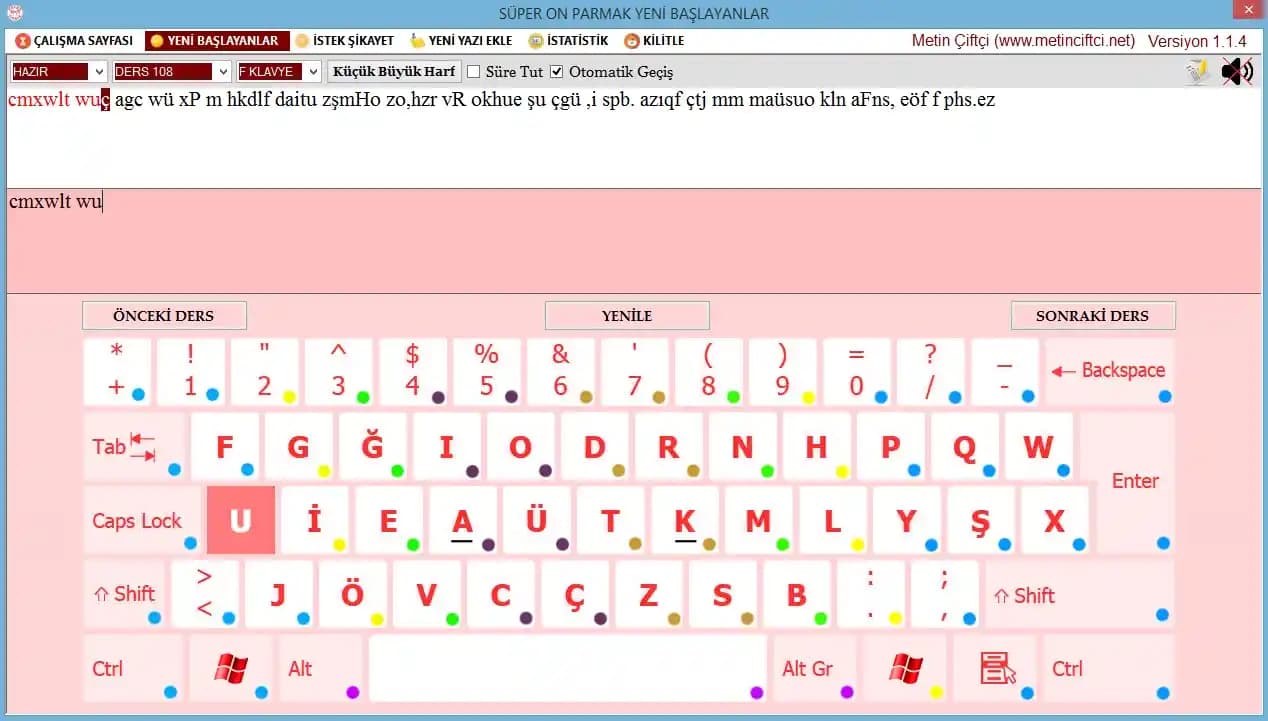Click the YENİLE button
The width and height of the screenshot is (1268, 721).
pos(627,316)
